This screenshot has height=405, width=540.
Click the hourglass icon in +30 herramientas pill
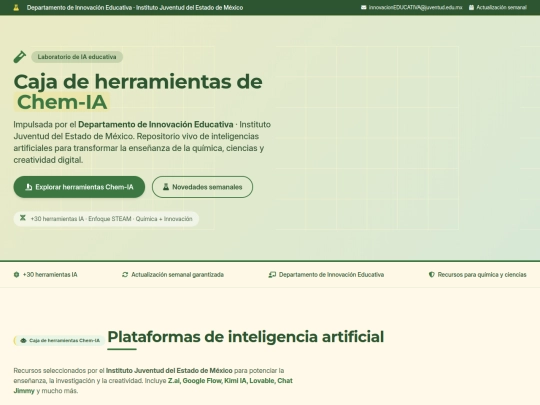point(23,218)
